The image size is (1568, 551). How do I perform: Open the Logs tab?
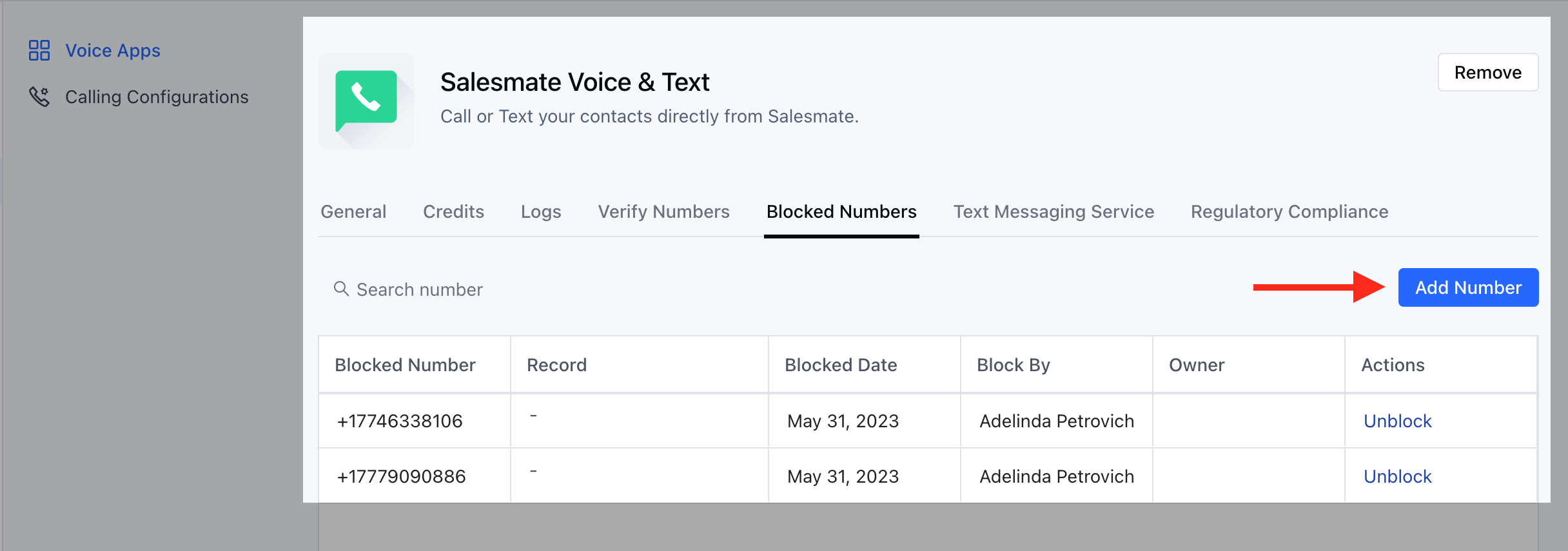click(541, 211)
